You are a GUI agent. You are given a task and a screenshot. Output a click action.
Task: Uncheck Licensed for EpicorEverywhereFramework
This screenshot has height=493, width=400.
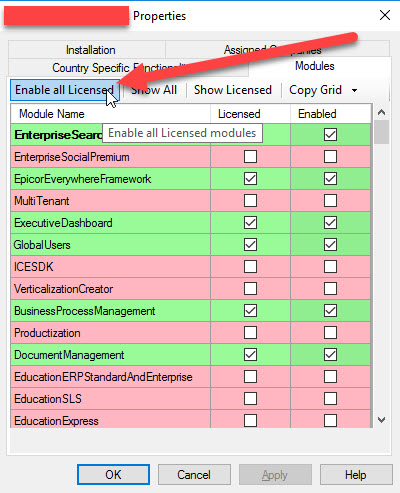(250, 178)
